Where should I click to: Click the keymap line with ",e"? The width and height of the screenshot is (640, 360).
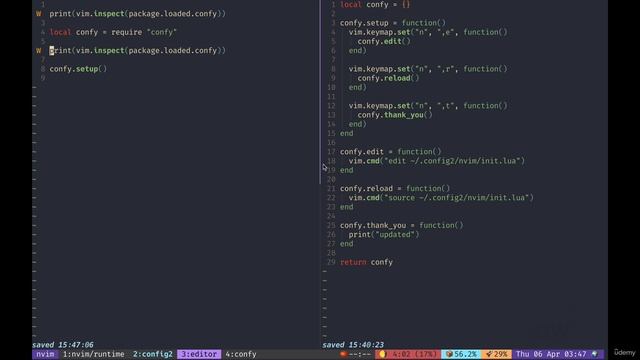[428, 32]
